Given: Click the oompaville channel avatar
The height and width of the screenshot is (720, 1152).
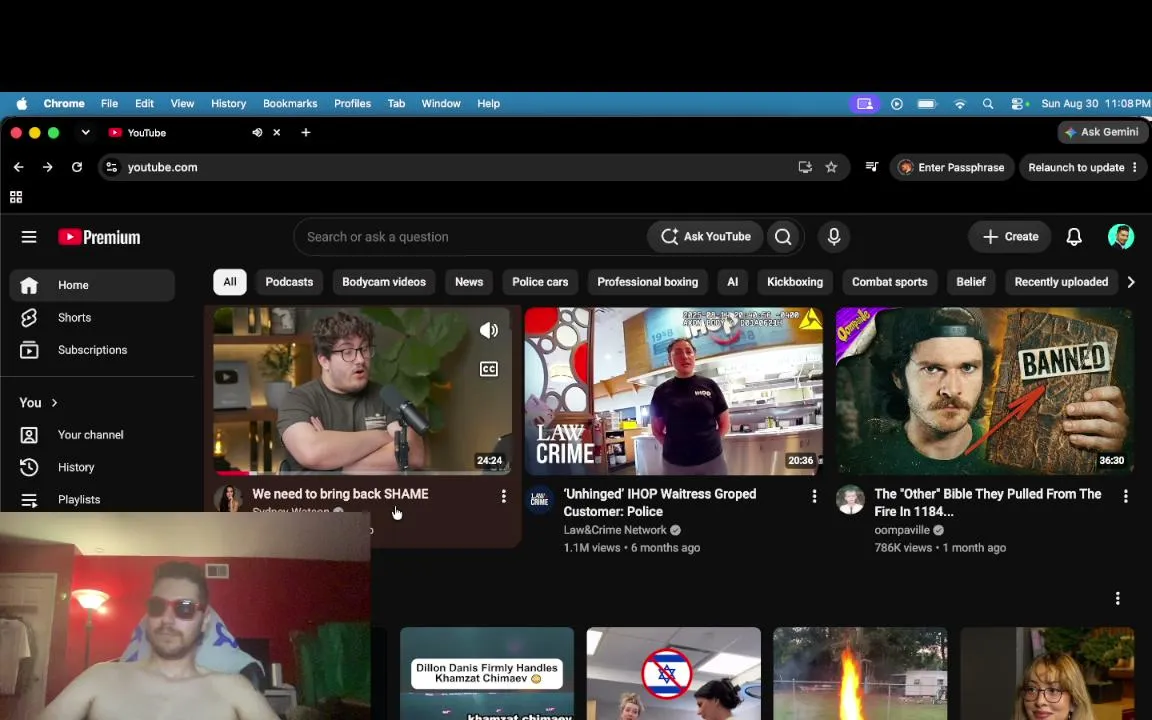Looking at the screenshot, I should pos(851,500).
